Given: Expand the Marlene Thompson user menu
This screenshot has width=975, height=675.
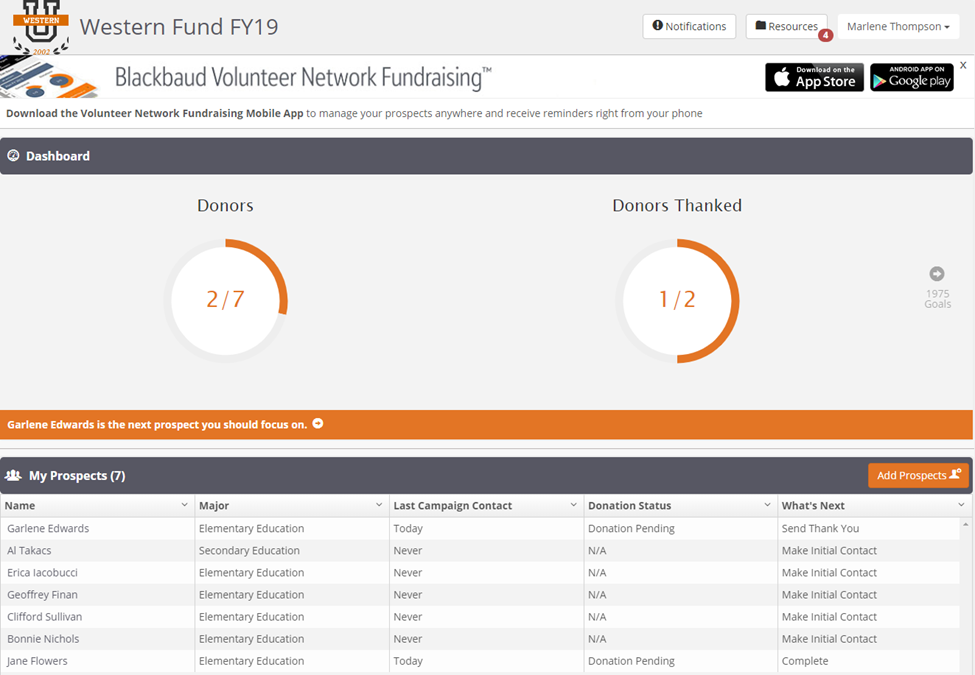Looking at the screenshot, I should 898,26.
